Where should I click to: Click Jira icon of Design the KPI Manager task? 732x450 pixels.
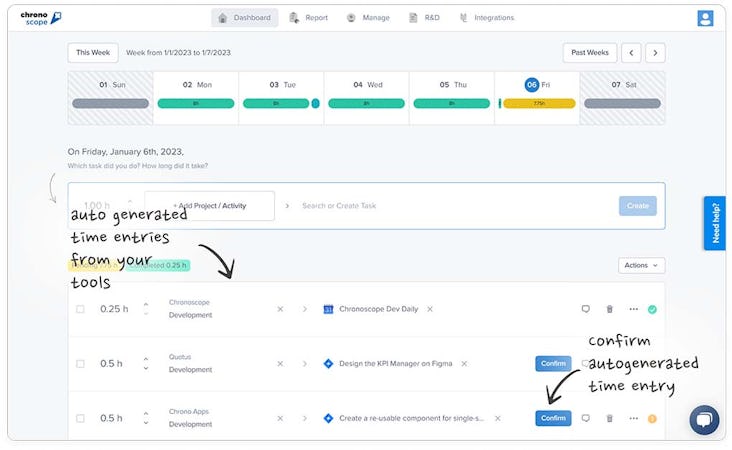pos(328,364)
